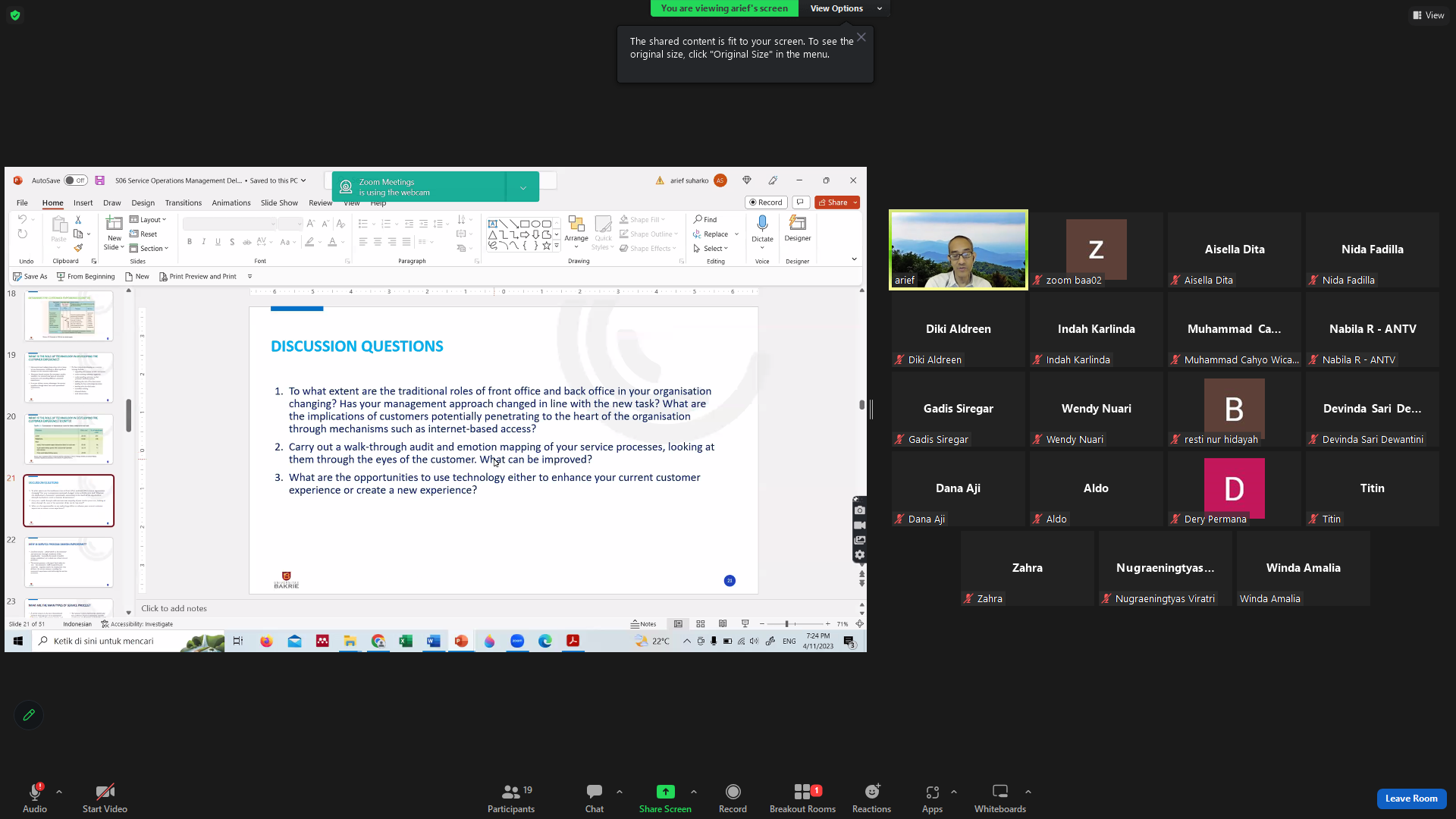The width and height of the screenshot is (1456, 819).
Task: Toggle Zoom Audio mute microphone
Action: tap(35, 798)
